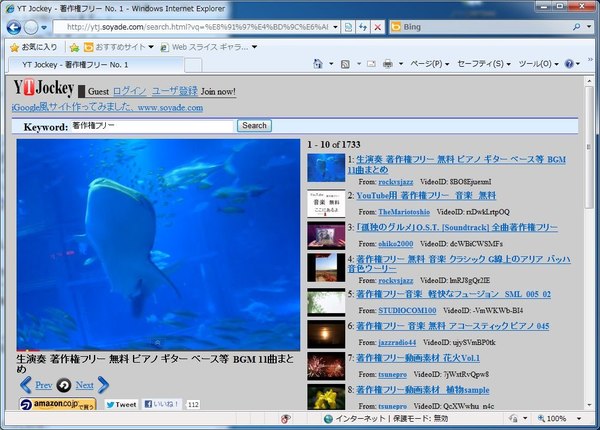Click the Tweet button
The height and width of the screenshot is (430, 600).
121,405
